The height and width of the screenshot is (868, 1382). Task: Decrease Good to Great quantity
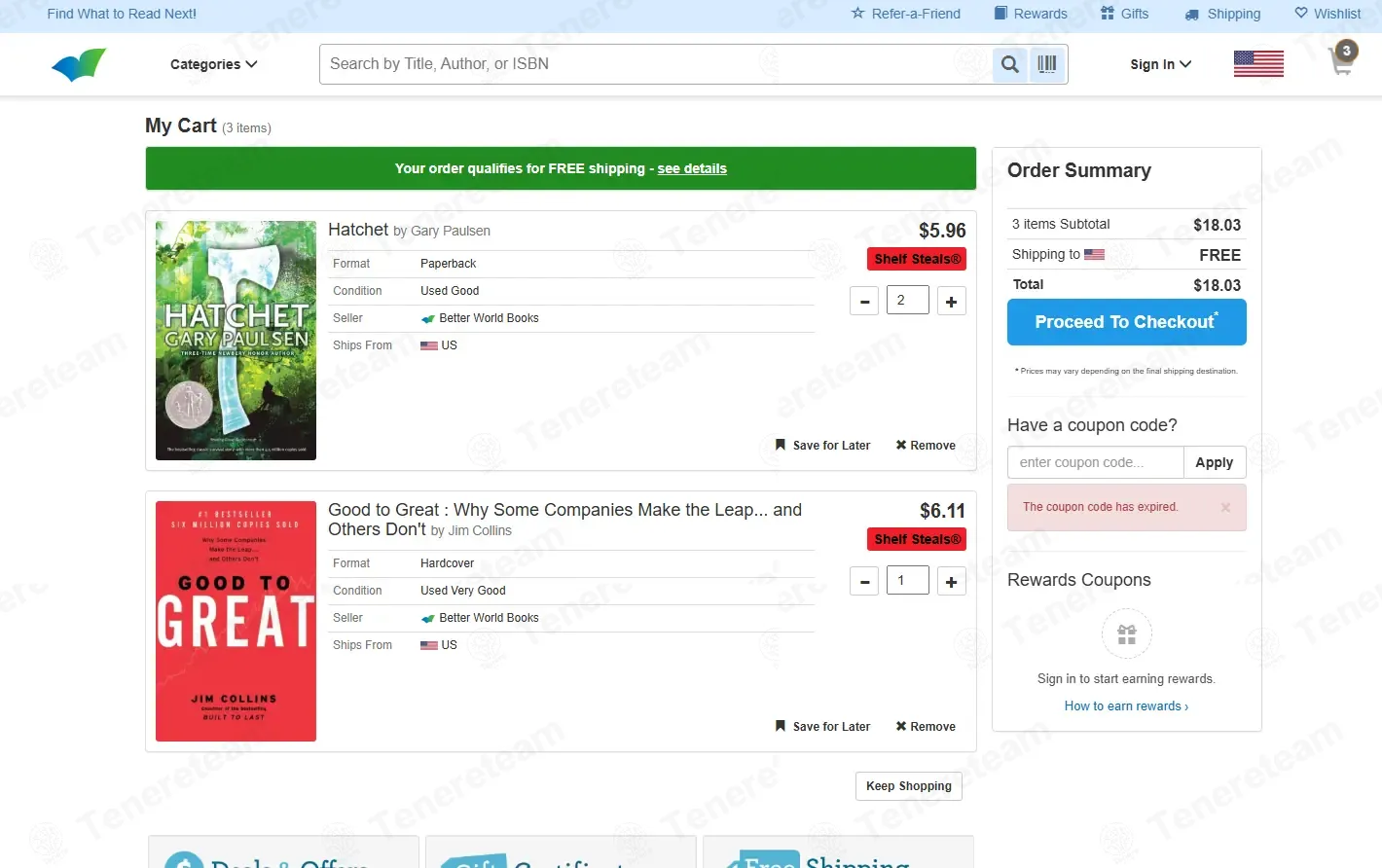(864, 582)
